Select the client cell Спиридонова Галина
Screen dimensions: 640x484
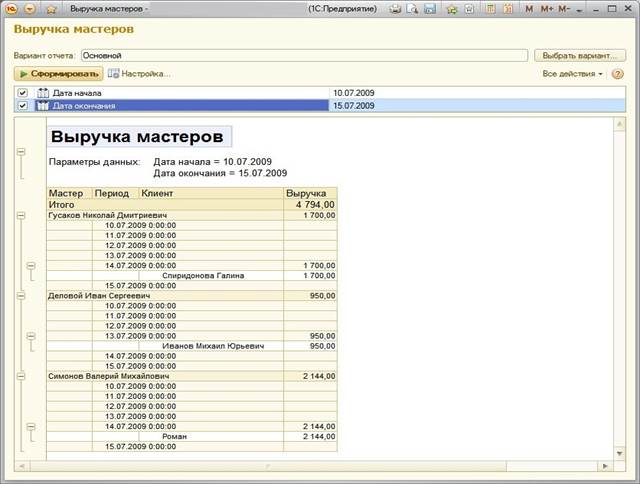click(x=203, y=275)
